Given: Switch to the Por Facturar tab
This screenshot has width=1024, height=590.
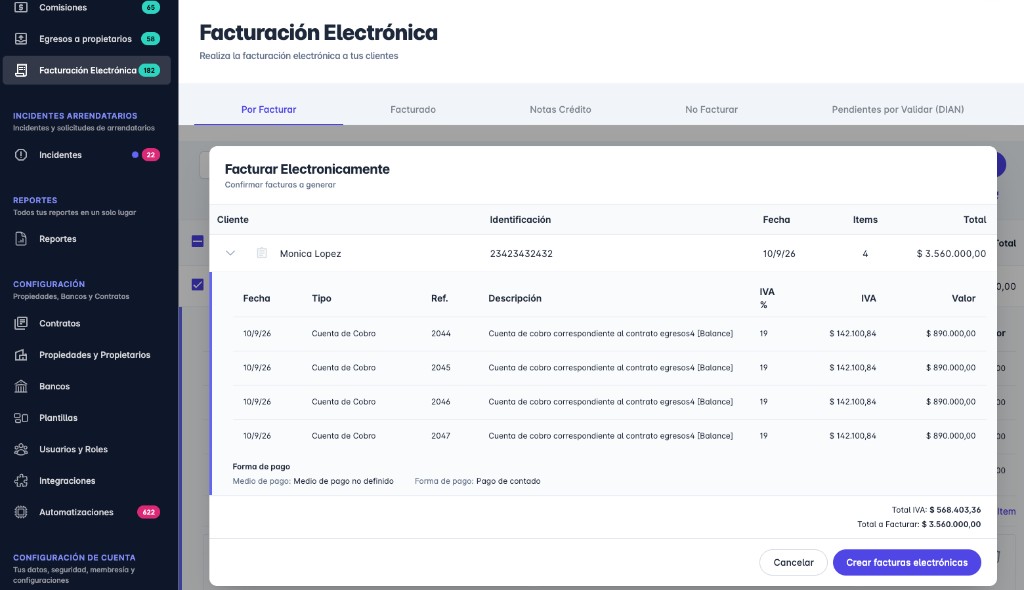Looking at the screenshot, I should 268,109.
